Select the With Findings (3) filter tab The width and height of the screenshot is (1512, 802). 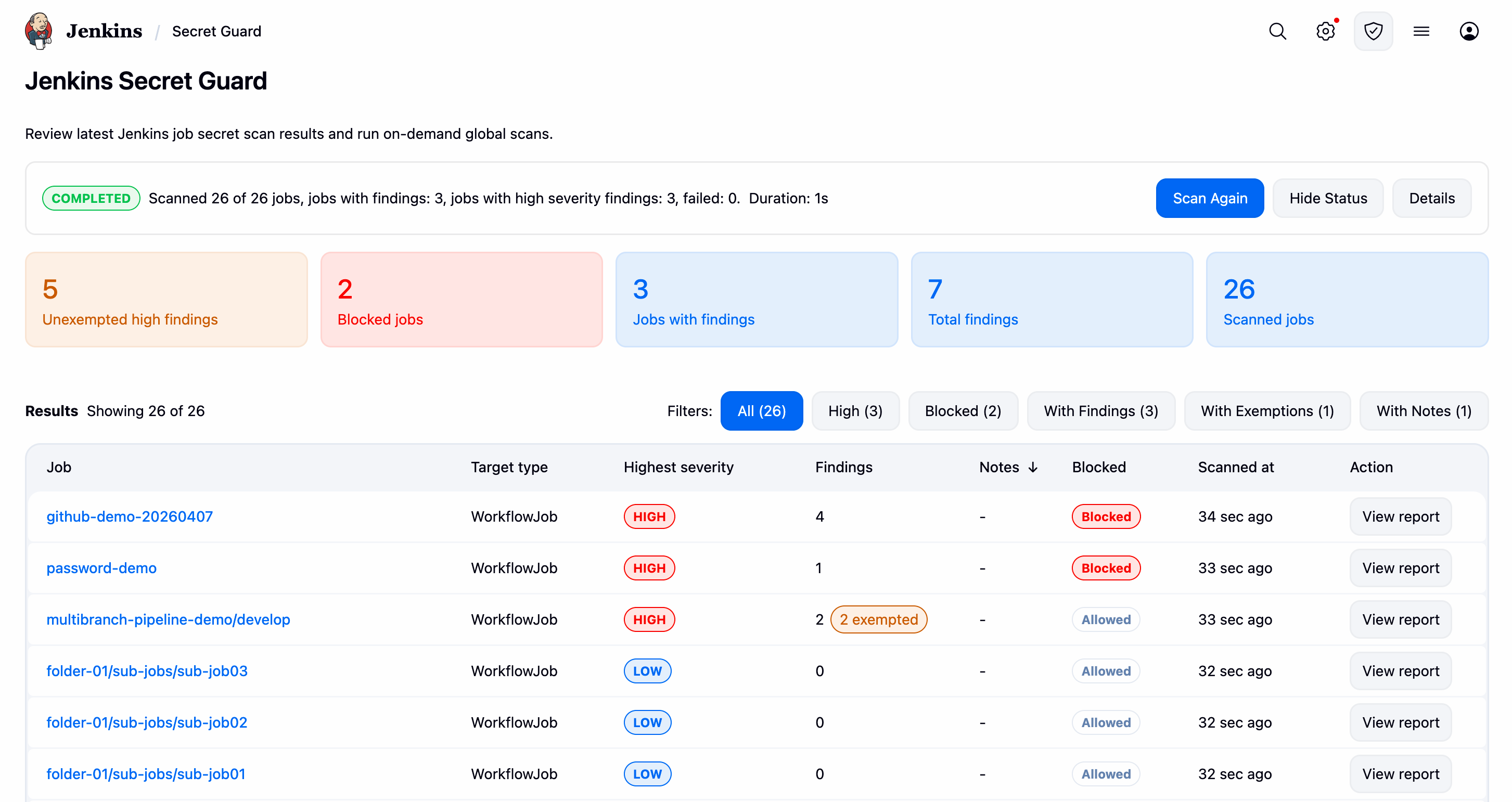1100,411
